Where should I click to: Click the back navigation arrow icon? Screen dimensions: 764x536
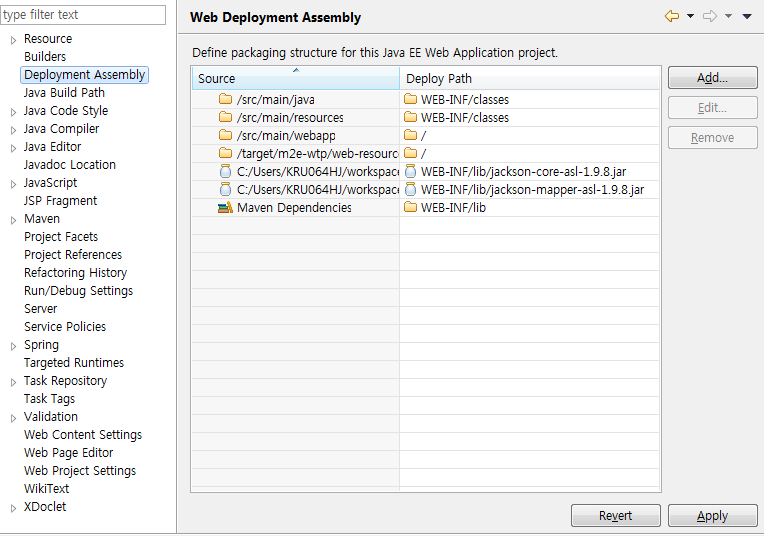[x=672, y=16]
